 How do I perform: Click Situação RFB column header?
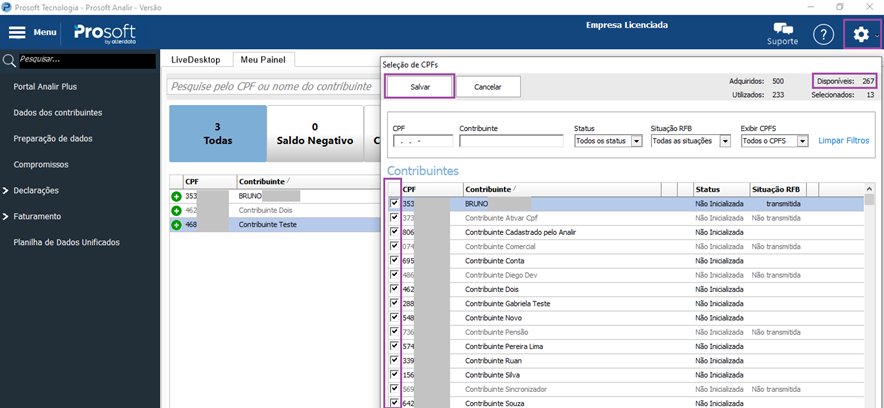(x=779, y=189)
